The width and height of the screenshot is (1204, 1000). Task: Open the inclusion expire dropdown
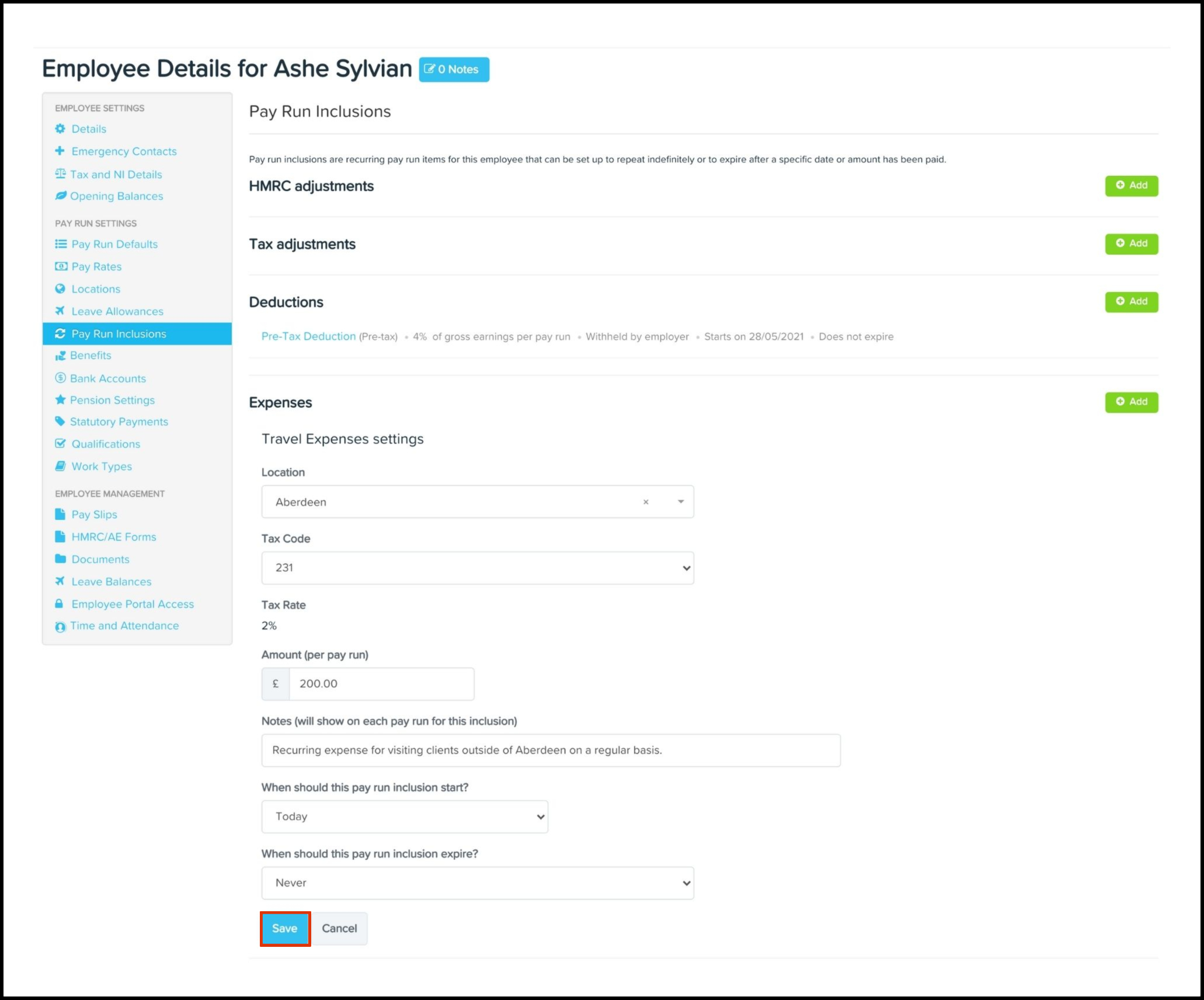[477, 883]
